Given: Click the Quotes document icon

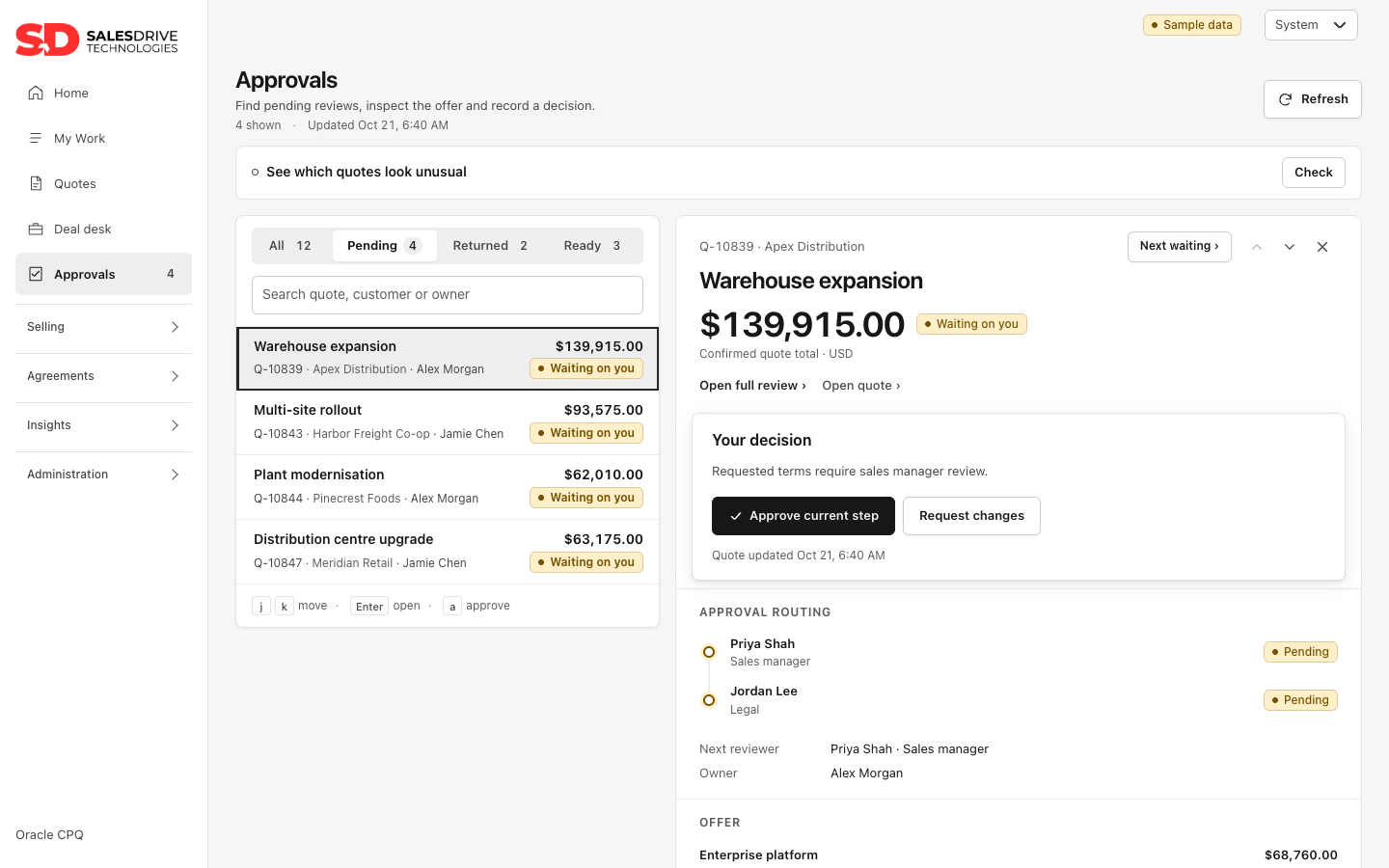Looking at the screenshot, I should (36, 183).
